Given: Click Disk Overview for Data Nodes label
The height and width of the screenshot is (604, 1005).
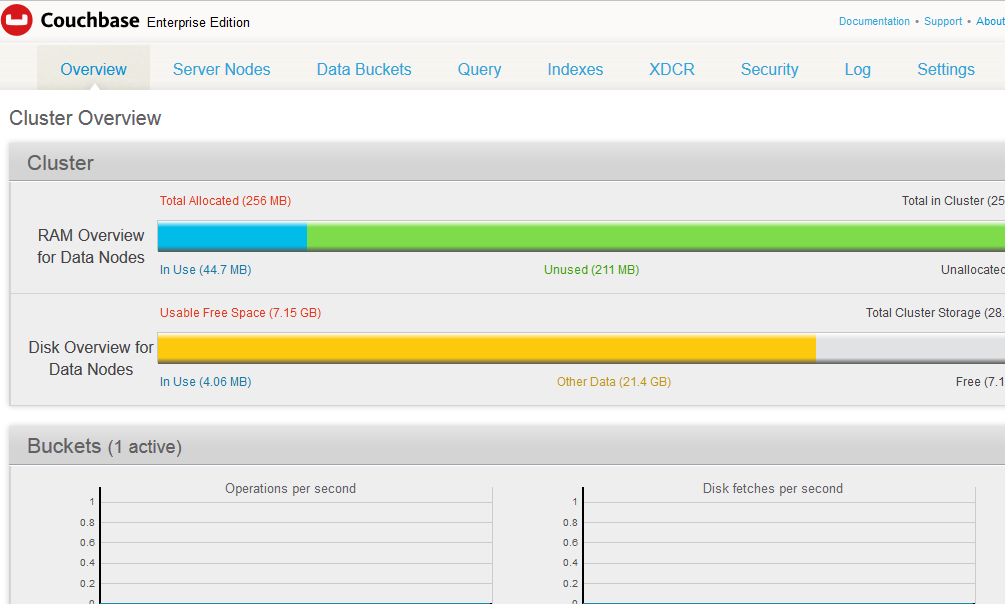Looking at the screenshot, I should 91,358.
